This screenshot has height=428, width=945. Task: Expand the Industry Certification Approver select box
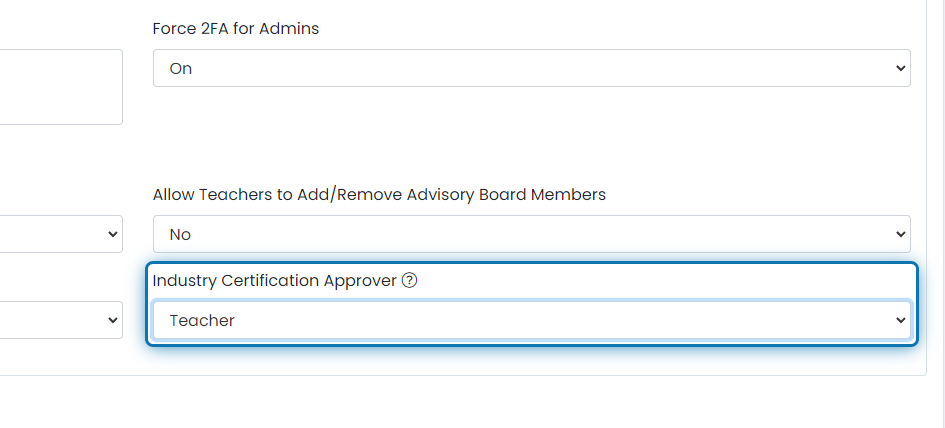(532, 320)
